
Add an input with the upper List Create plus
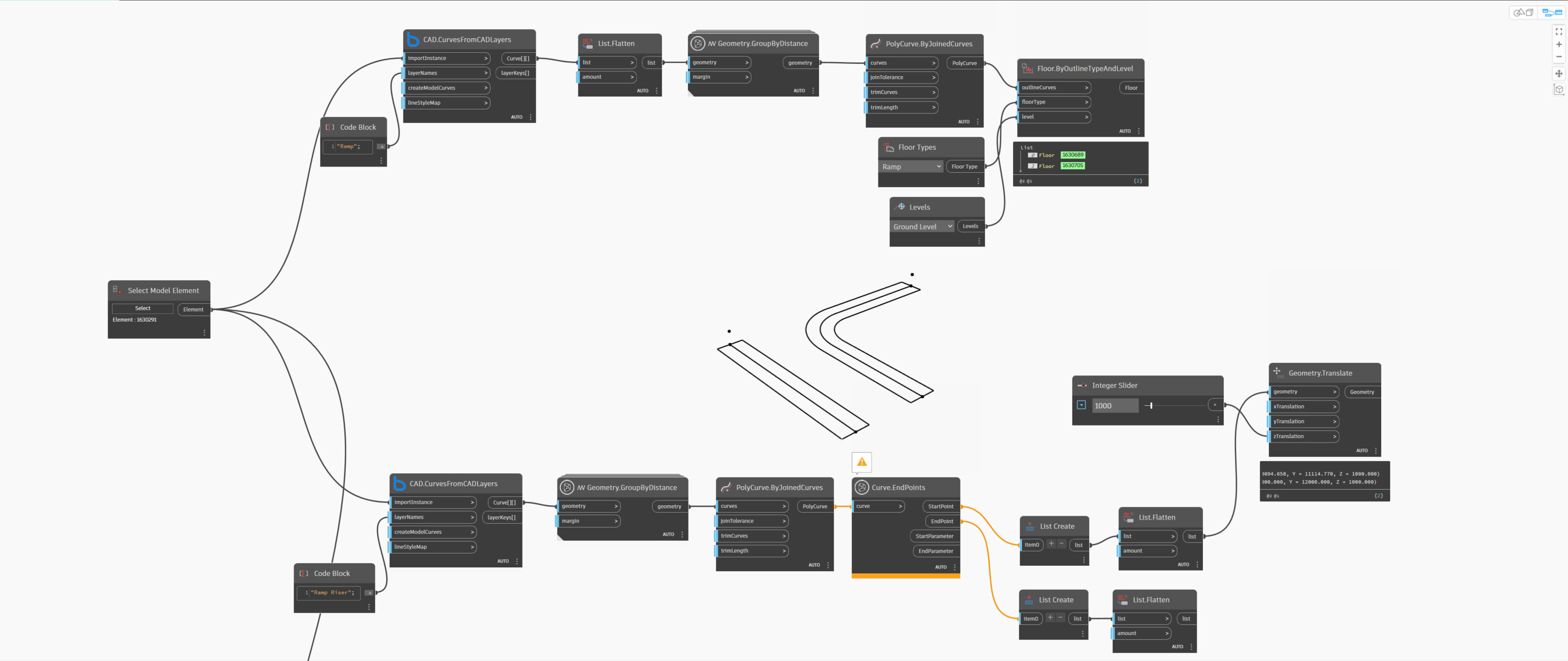tap(1051, 543)
